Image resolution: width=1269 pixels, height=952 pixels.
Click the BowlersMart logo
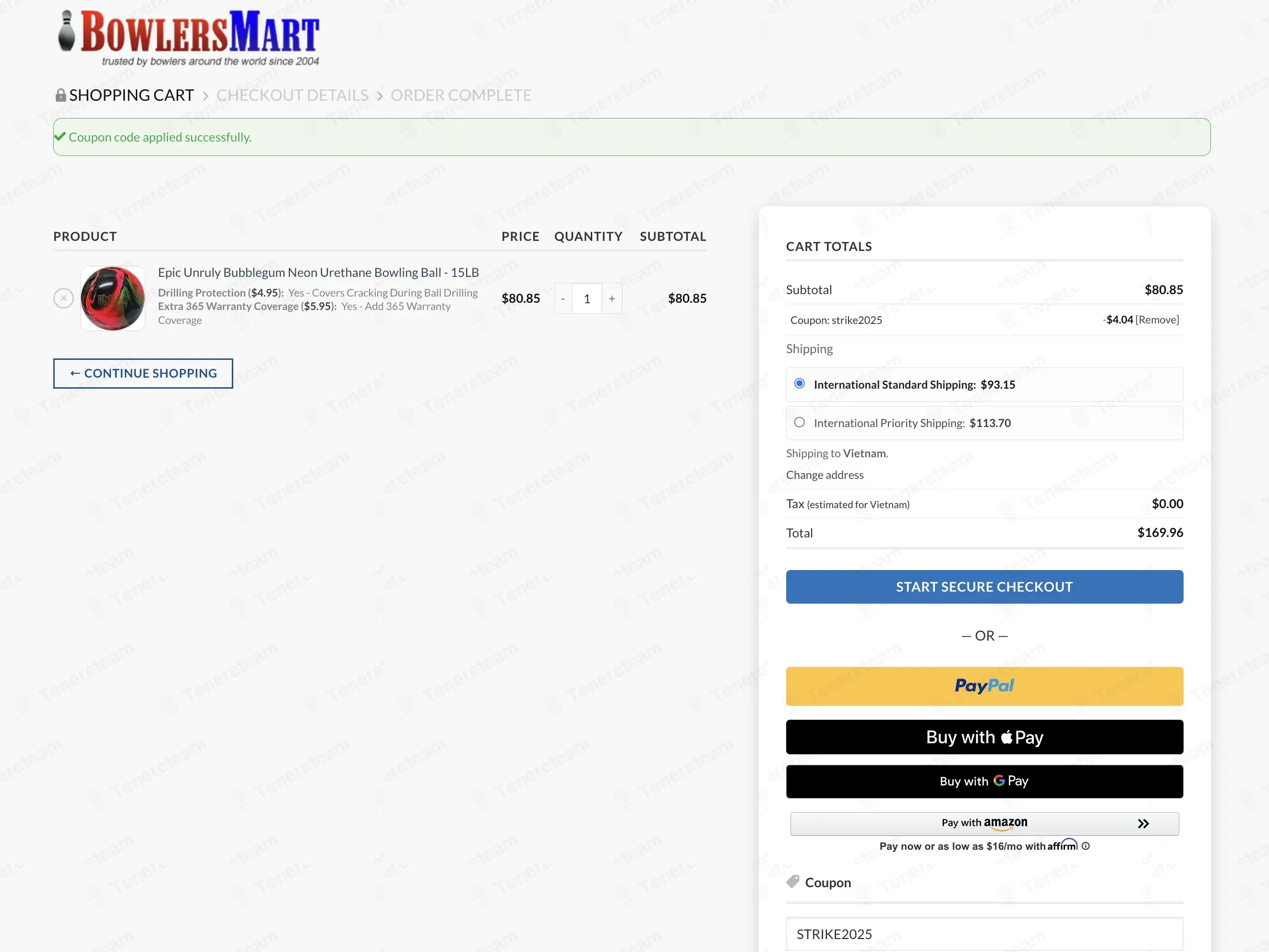(x=188, y=38)
